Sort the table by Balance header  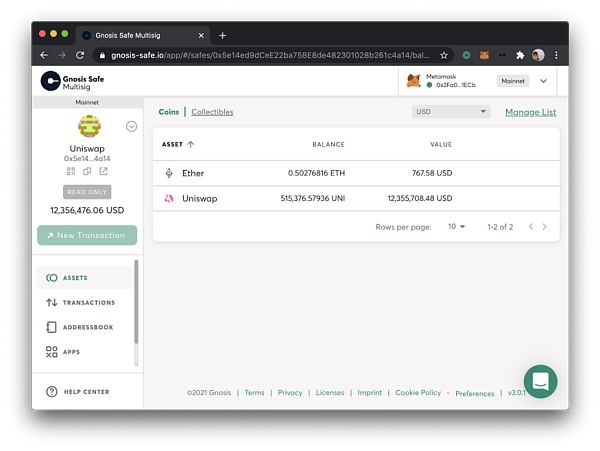328,145
